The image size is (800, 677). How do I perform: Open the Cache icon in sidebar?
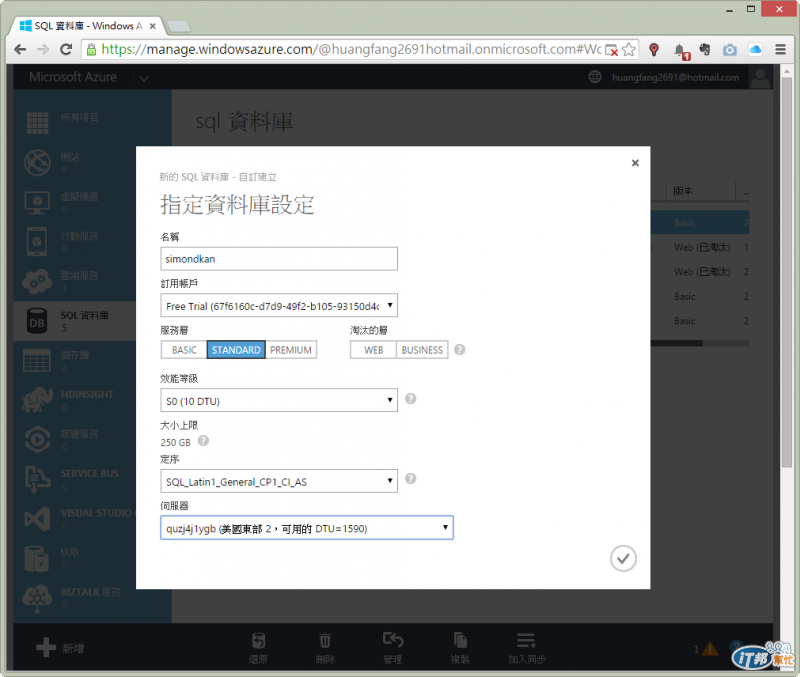(x=37, y=559)
